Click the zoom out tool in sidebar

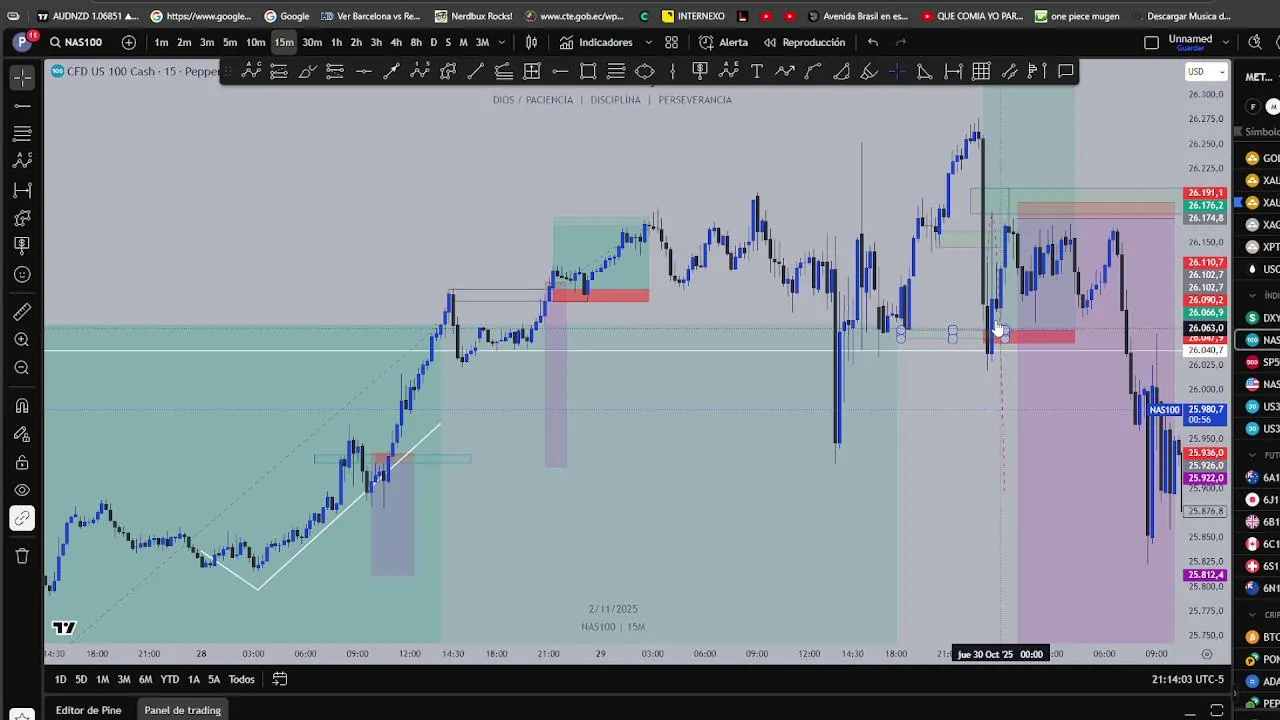tap(22, 368)
